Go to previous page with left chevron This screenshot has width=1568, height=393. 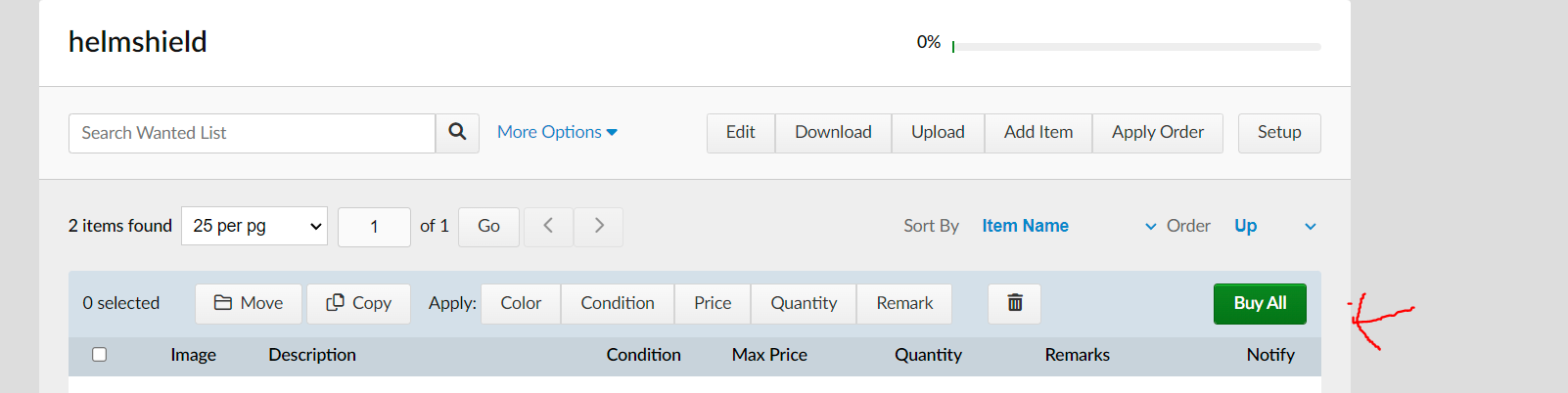[548, 226]
